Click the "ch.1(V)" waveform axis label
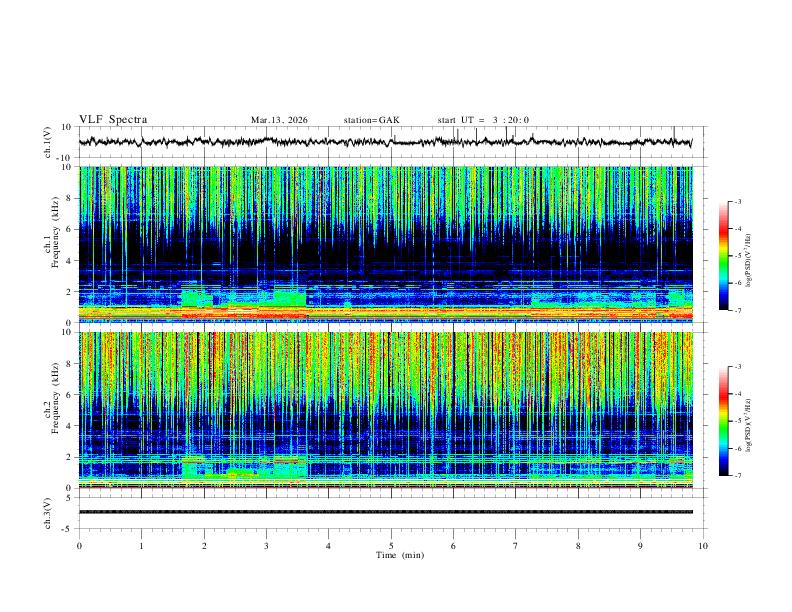792x612 pixels. 48,142
